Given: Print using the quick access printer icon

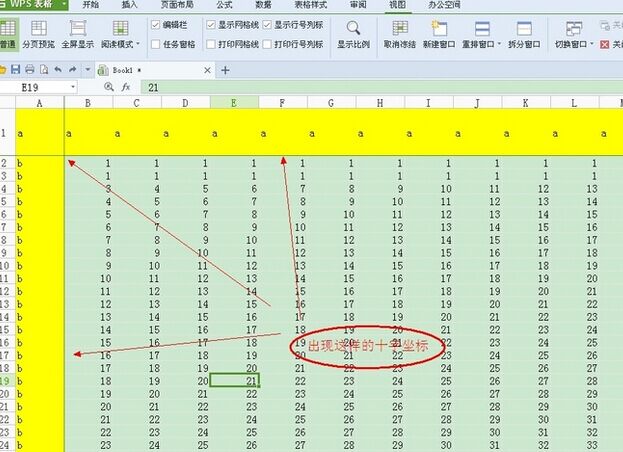Looking at the screenshot, I should [x=30, y=70].
